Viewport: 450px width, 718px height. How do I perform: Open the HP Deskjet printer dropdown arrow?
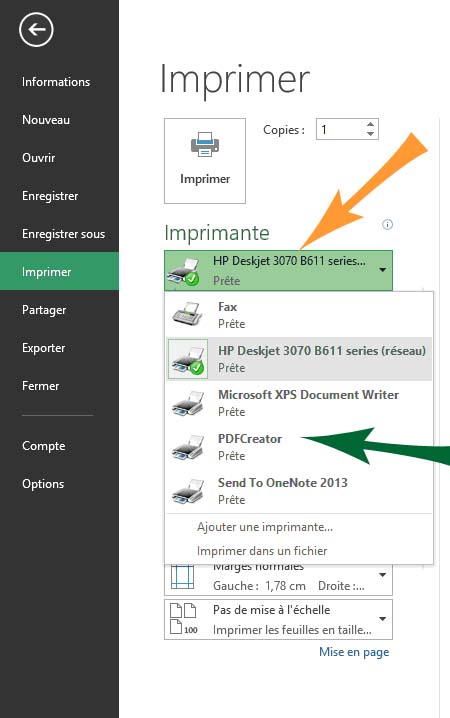point(383,270)
